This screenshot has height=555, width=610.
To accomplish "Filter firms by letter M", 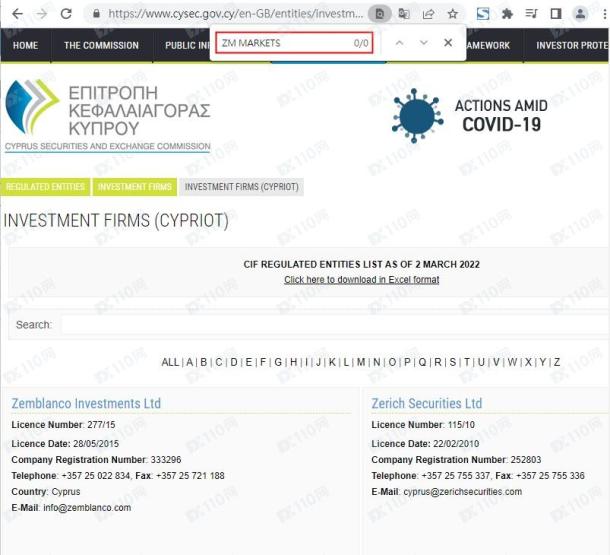I will (x=361, y=362).
